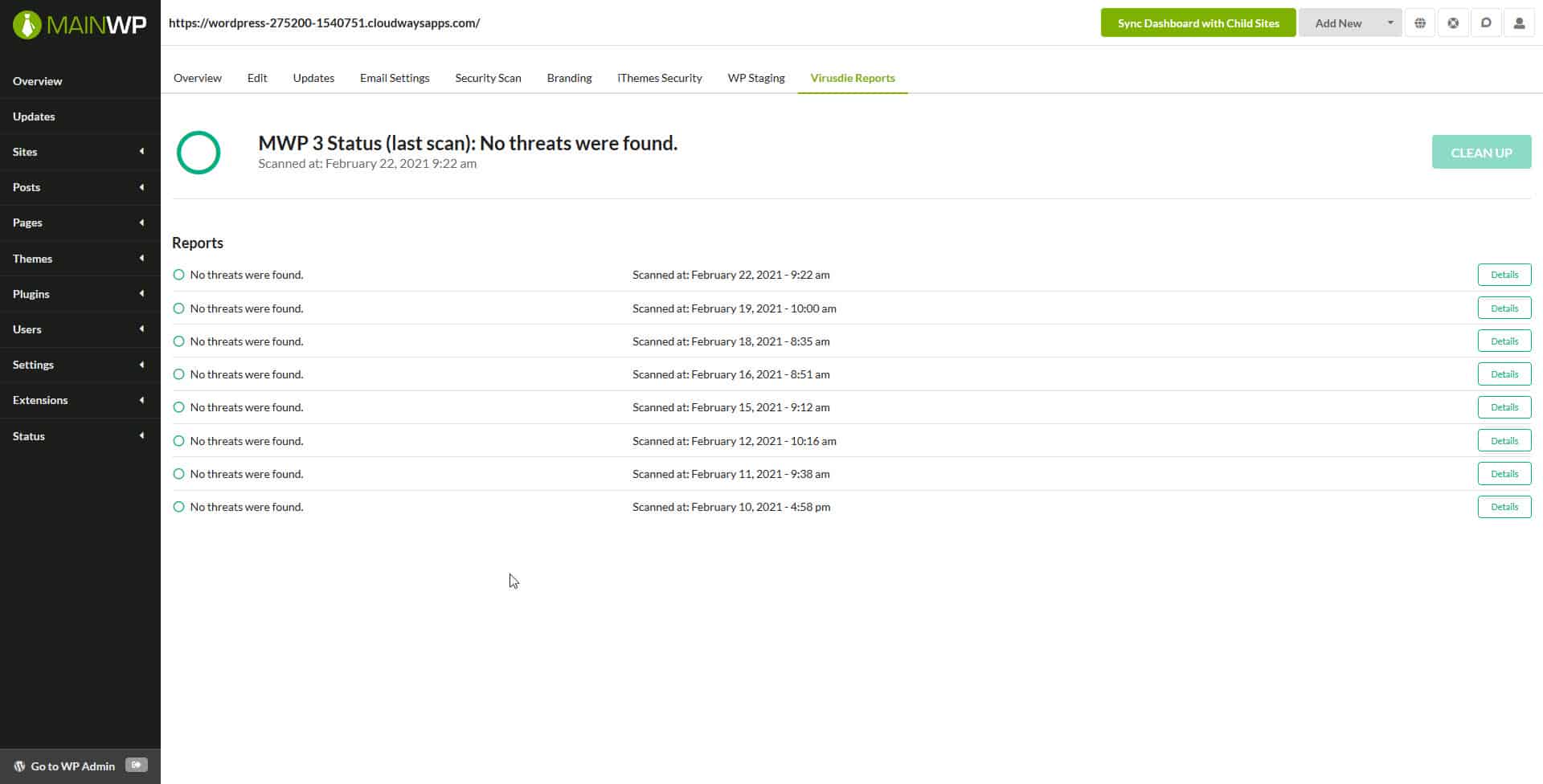1543x784 pixels.
Task: Click the WordPress logo icon in sidebar footer
Action: (19, 766)
